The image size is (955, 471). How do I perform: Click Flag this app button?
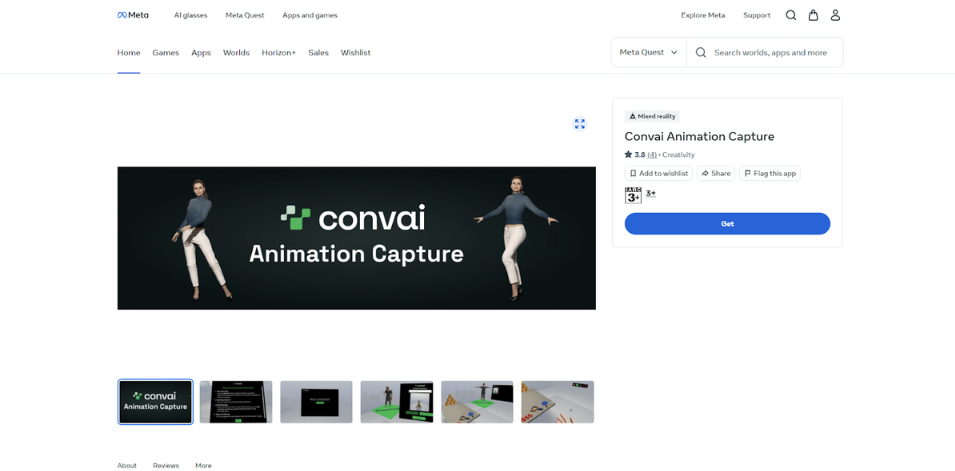[x=770, y=174]
